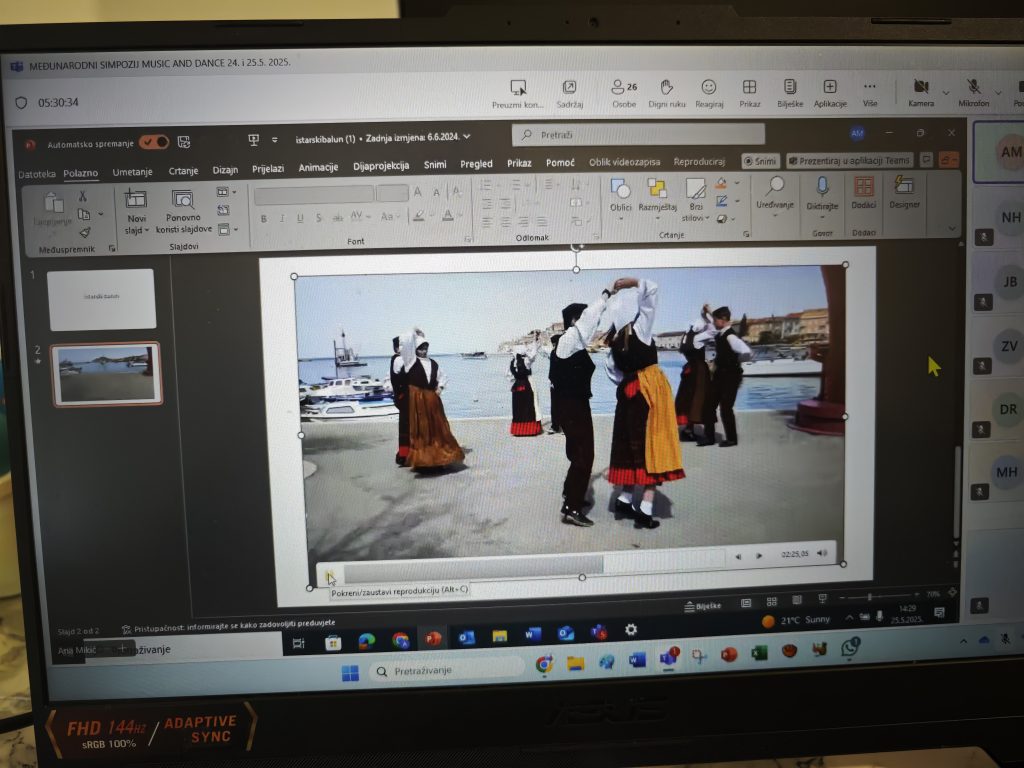
Task: Open the Bilješke notes icon in Teams
Action: (x=789, y=88)
